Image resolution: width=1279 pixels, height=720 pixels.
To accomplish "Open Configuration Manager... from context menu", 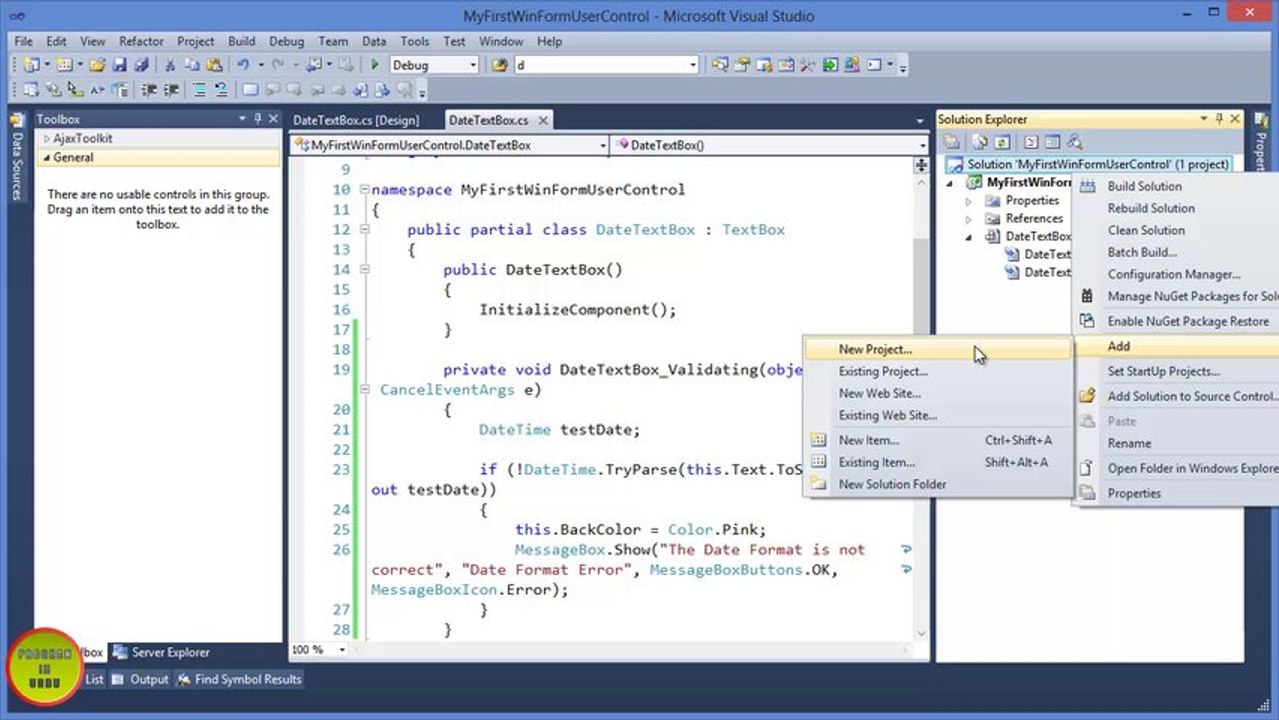I will [x=1174, y=274].
